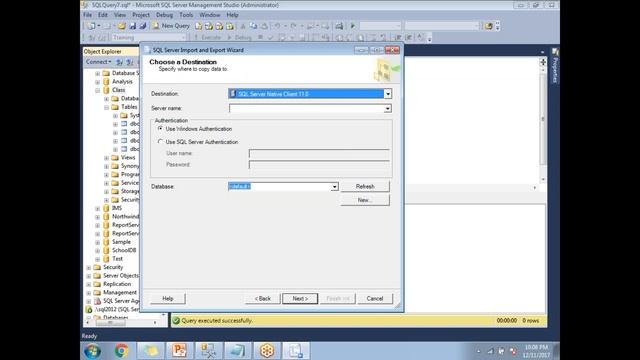Select the Sample database in Object Explorer
The width and height of the screenshot is (640, 360).
tap(121, 242)
